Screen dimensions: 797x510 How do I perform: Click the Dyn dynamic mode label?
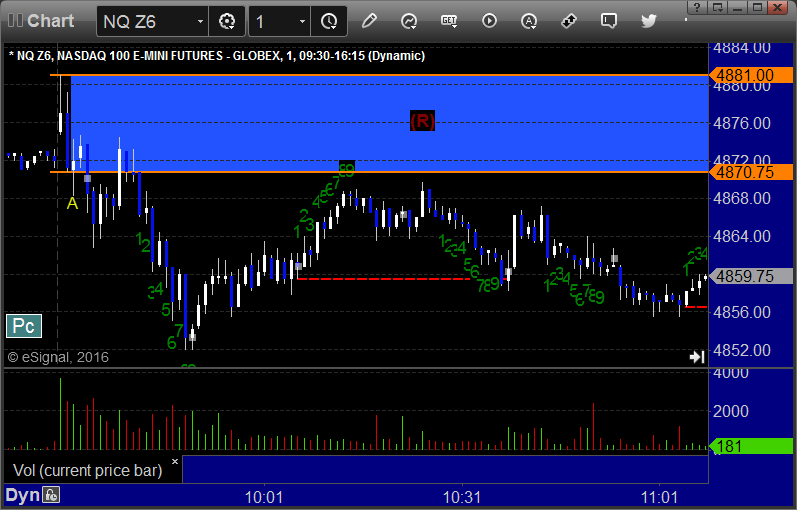tap(22, 495)
